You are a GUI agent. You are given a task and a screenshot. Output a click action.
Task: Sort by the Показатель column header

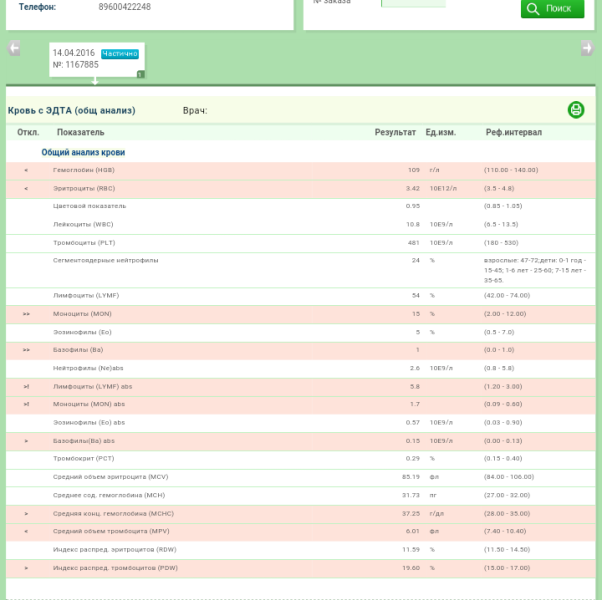pyautogui.click(x=80, y=132)
